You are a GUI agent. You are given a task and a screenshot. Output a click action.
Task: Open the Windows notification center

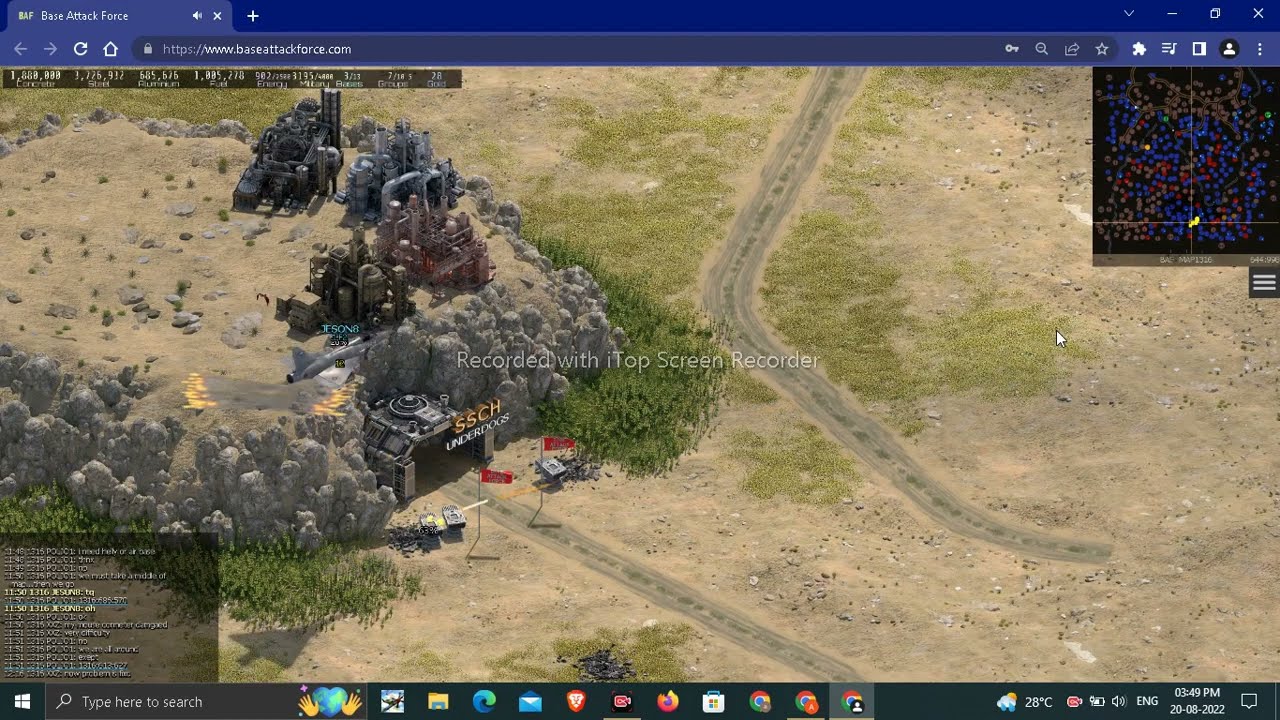coord(1249,701)
